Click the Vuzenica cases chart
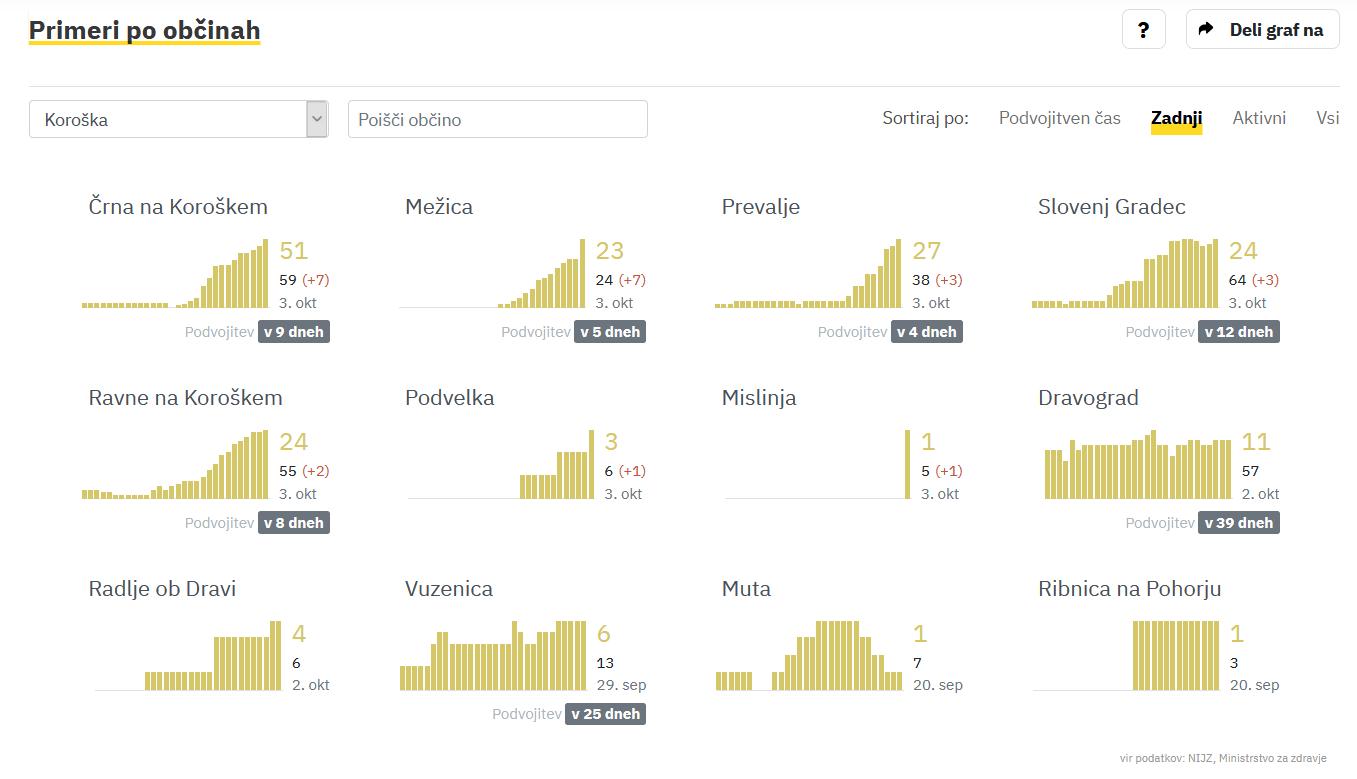The image size is (1357, 779). coord(493,657)
